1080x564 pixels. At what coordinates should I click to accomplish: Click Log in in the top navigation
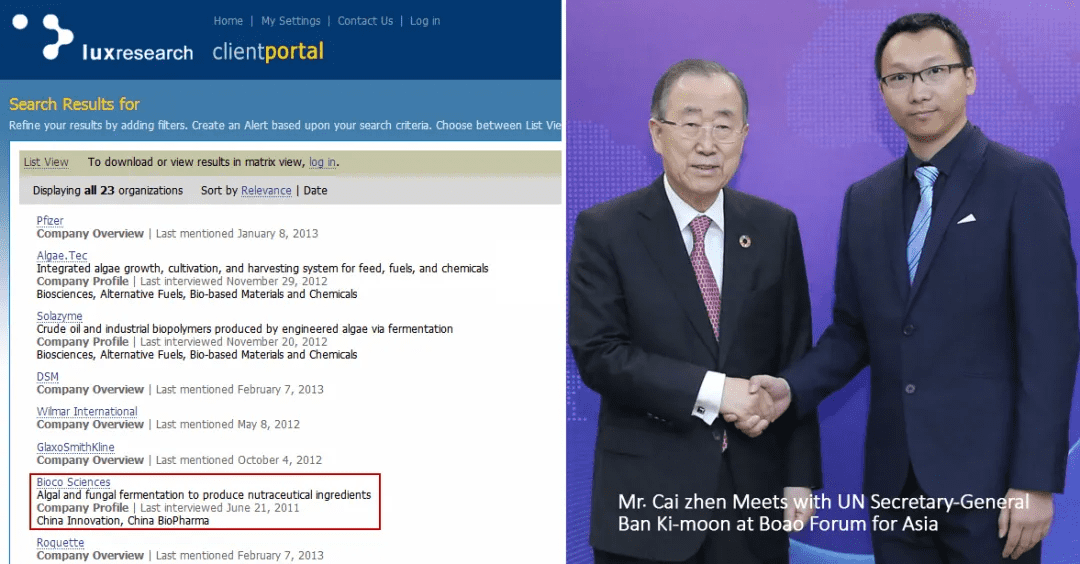[x=425, y=21]
